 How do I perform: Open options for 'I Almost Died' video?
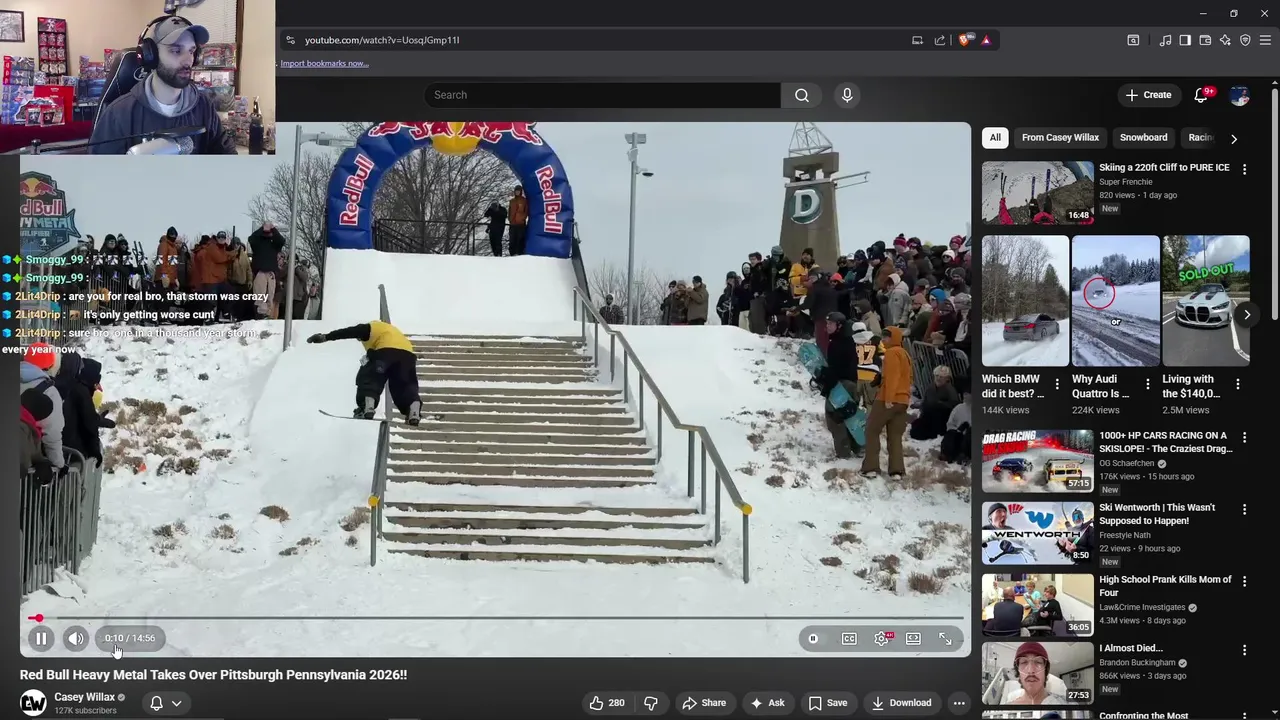coord(1244,650)
